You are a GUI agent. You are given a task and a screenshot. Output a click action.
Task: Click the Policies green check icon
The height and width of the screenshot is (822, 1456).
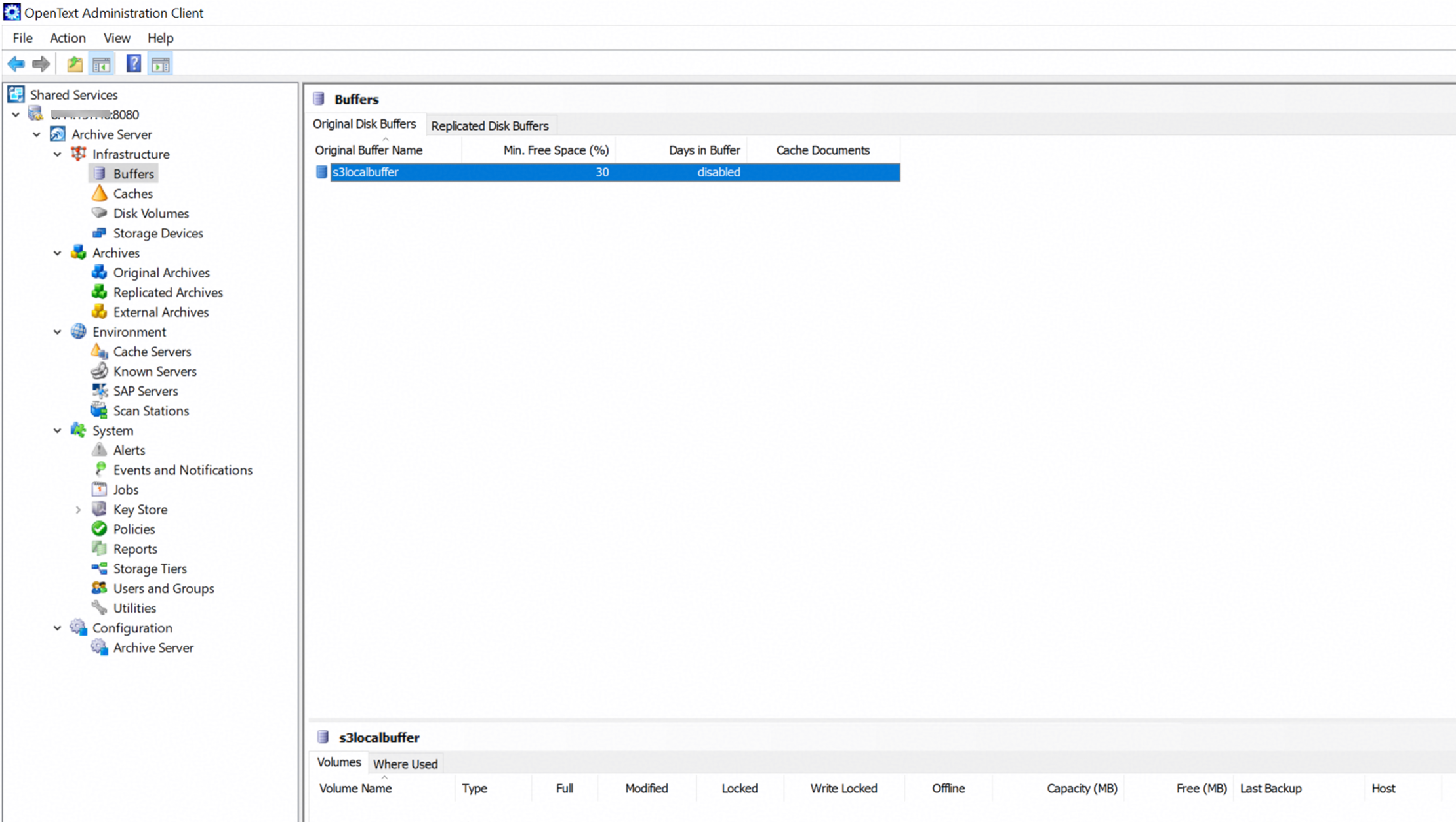point(99,528)
